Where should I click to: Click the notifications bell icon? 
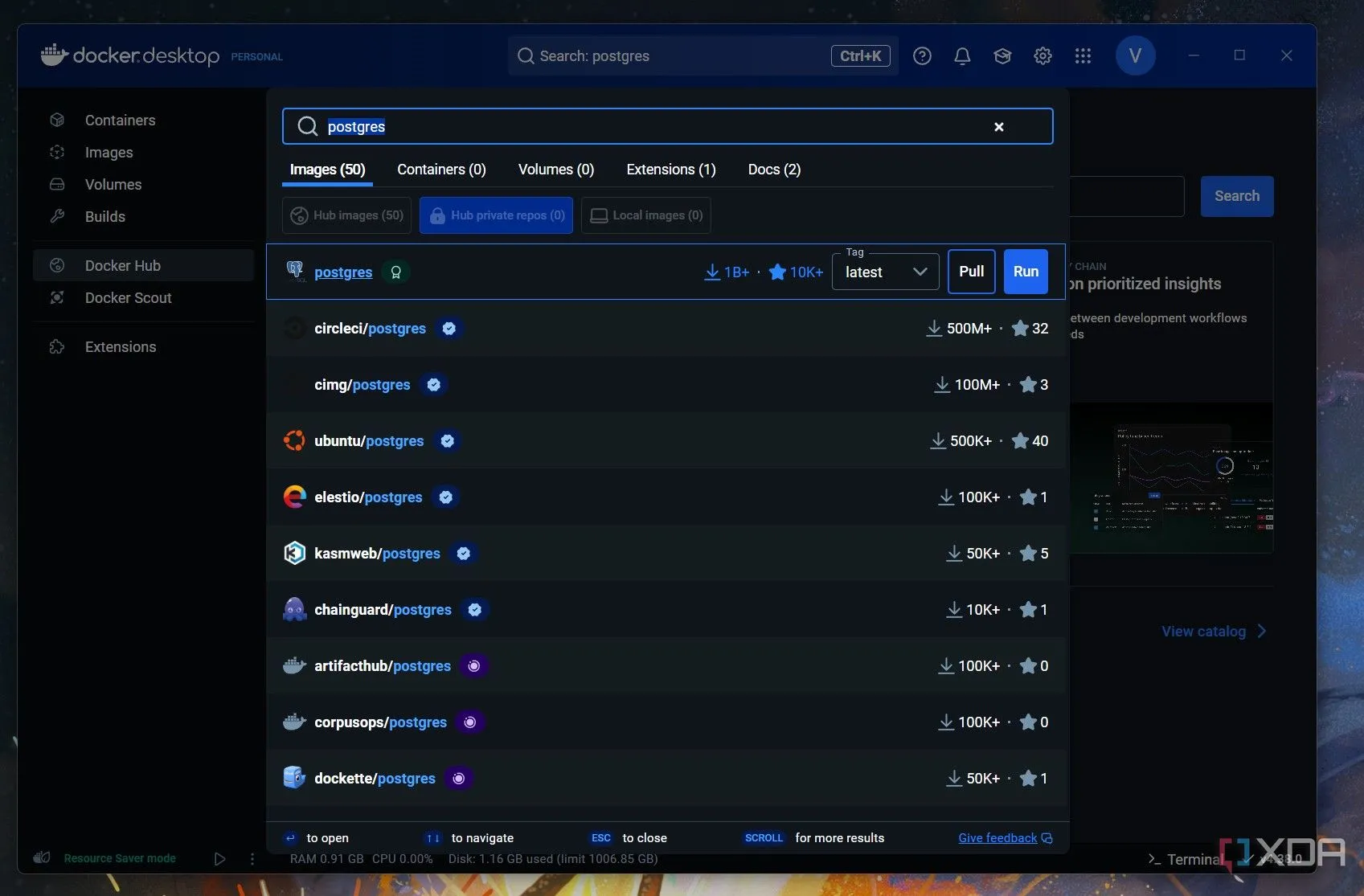click(961, 55)
